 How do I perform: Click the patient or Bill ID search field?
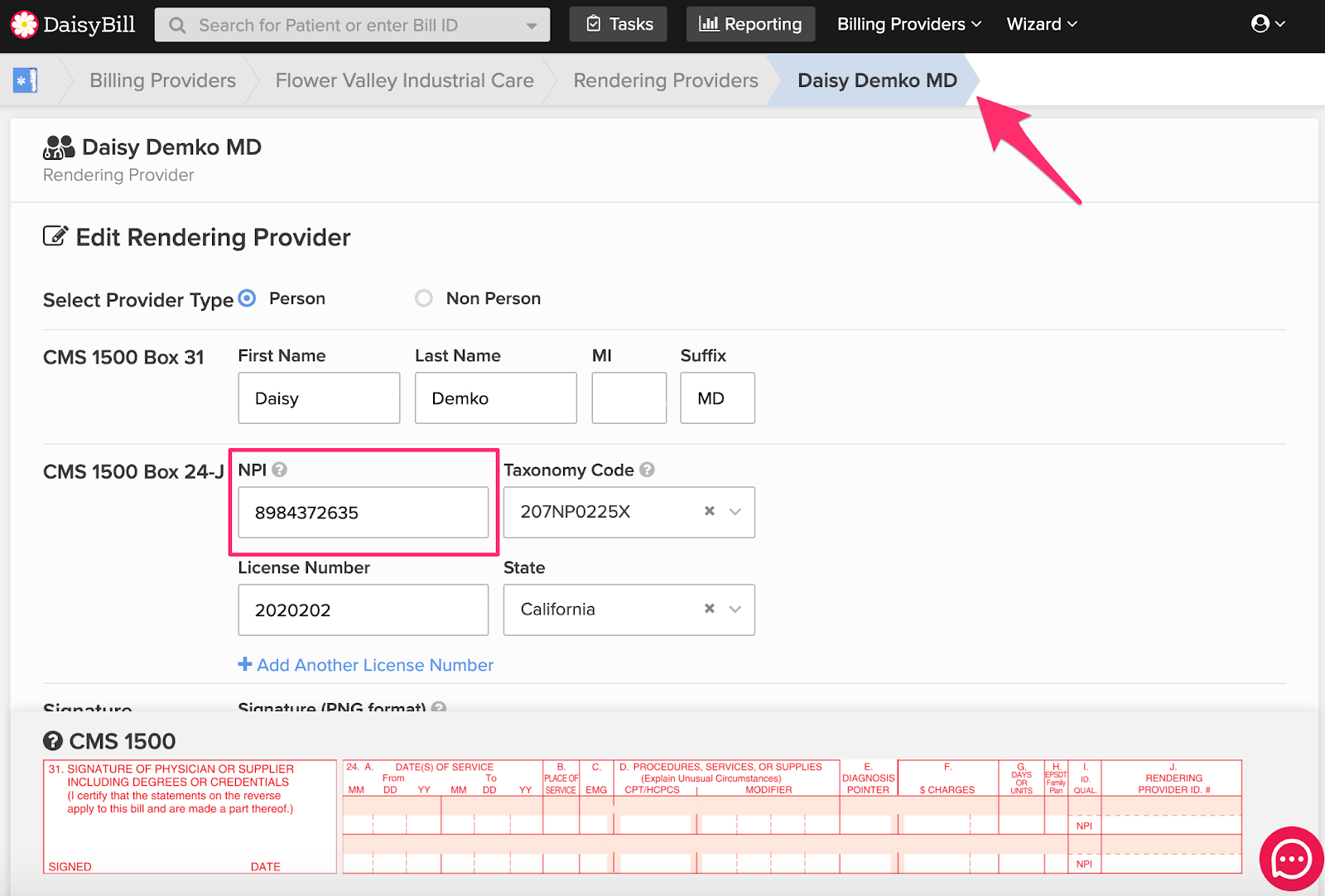[x=353, y=25]
